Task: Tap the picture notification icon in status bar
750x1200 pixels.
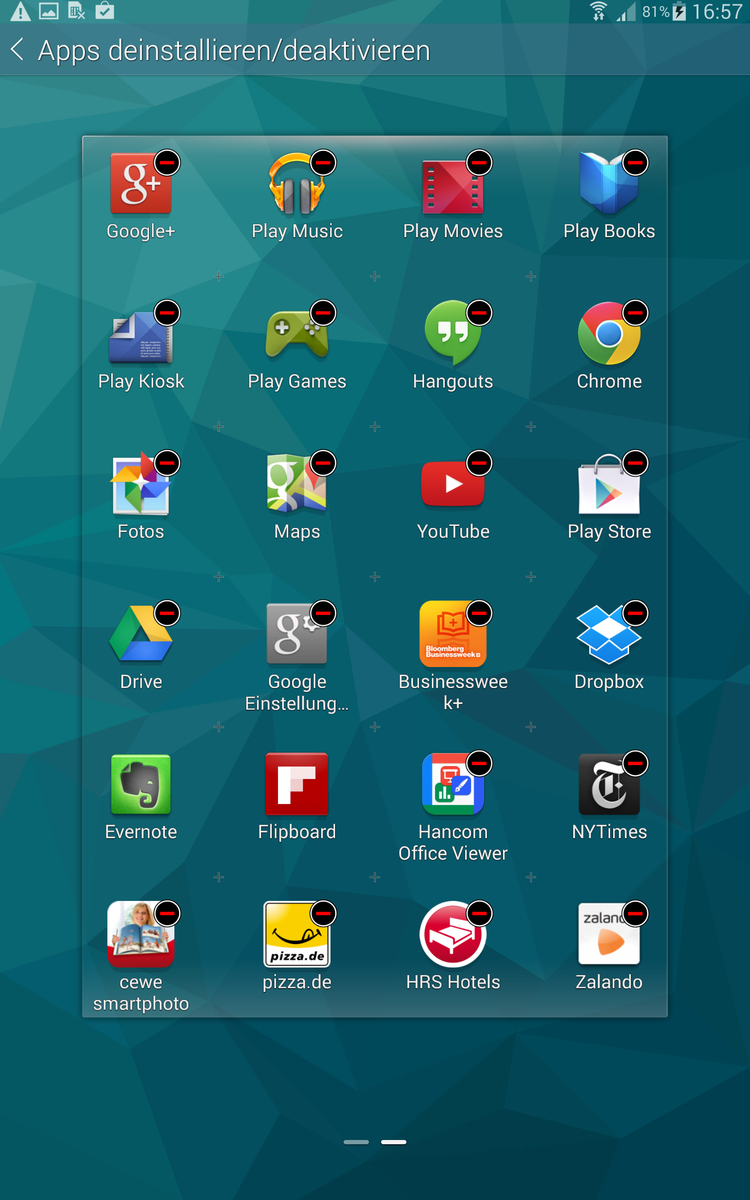Action: pos(48,12)
